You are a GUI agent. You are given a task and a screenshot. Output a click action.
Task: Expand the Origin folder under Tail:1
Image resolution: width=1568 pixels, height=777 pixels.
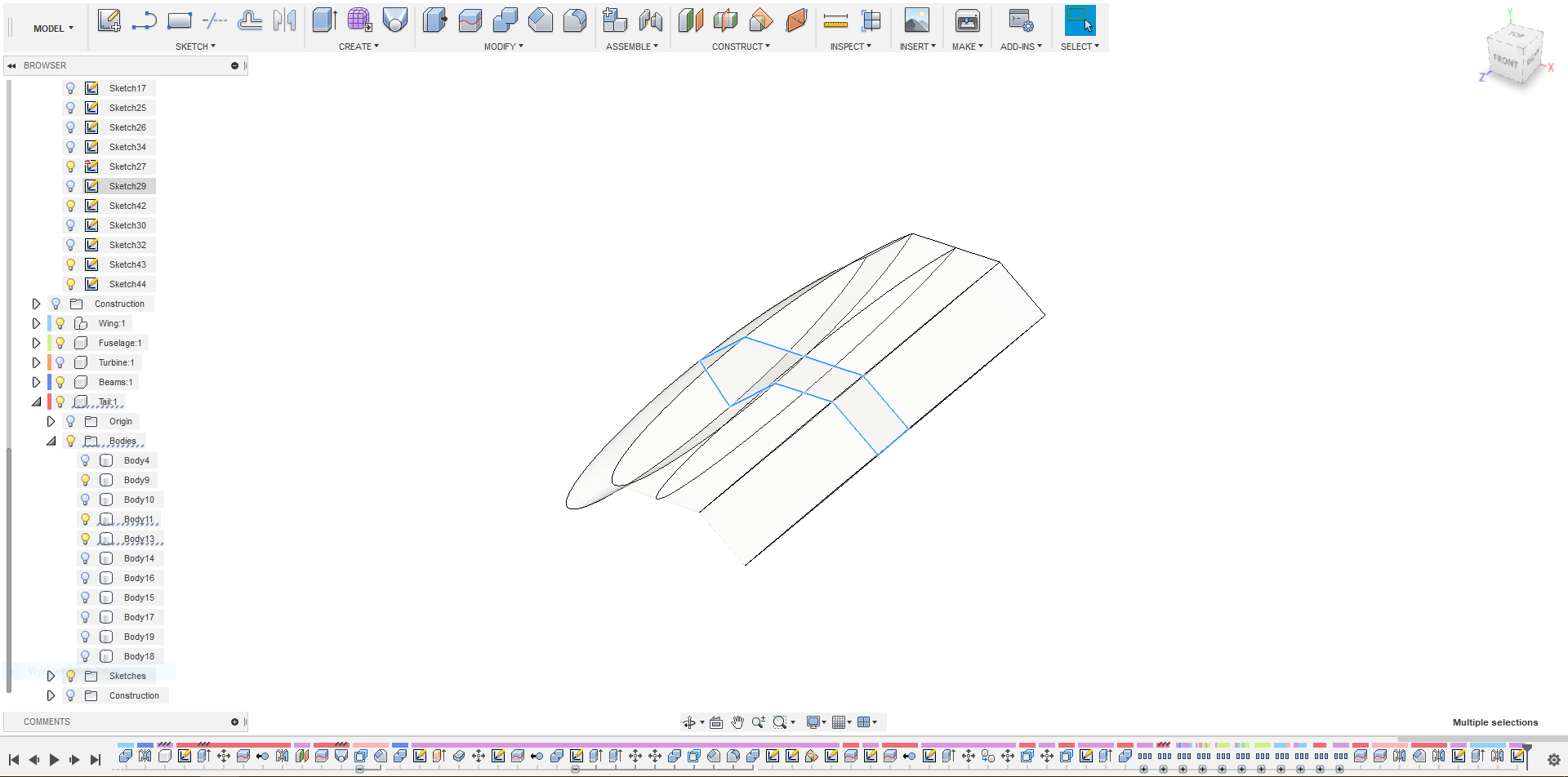51,421
